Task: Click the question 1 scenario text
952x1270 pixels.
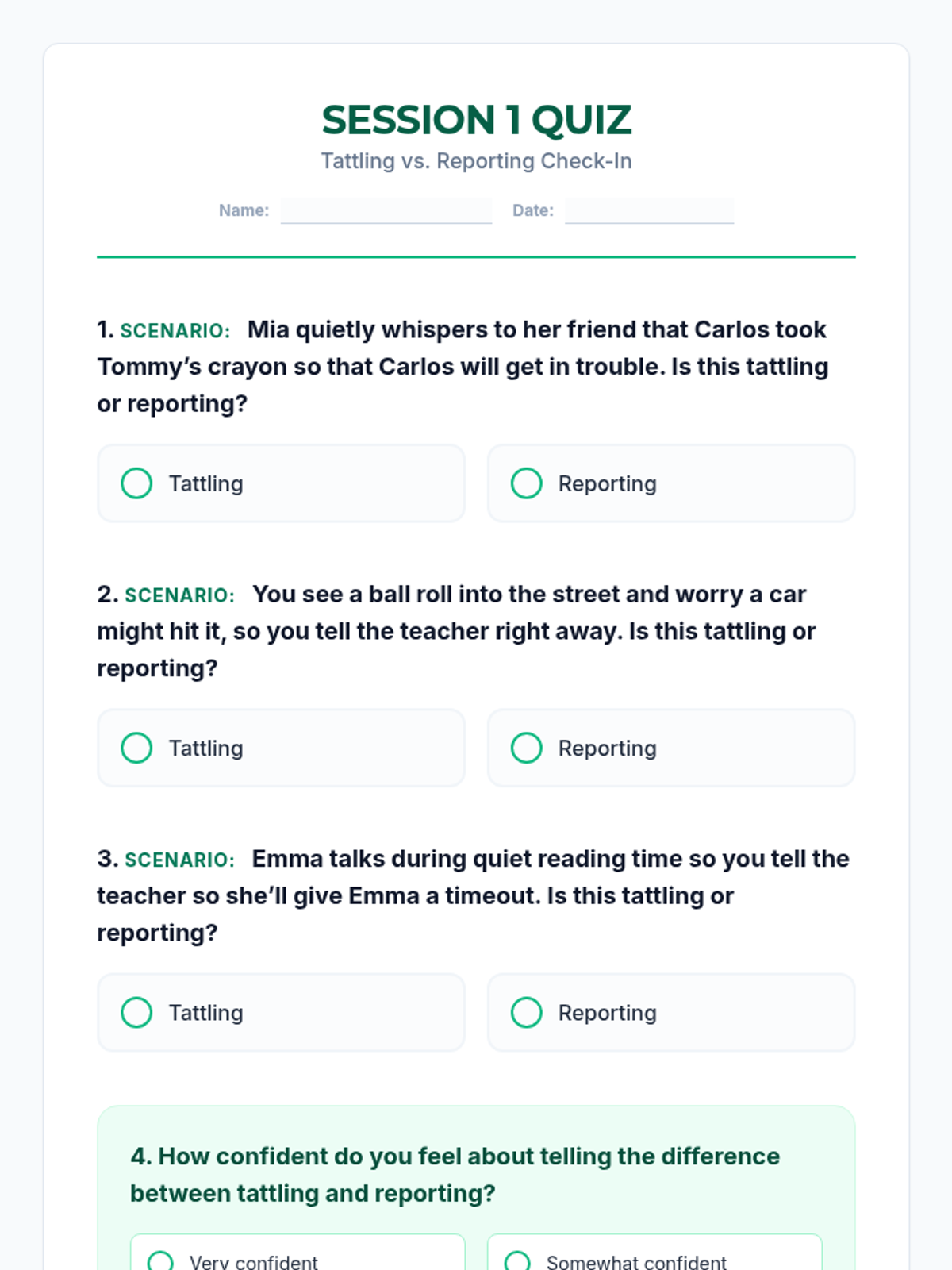Action: click(463, 367)
